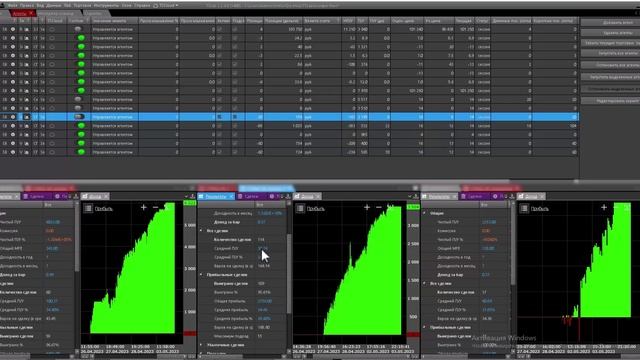Click the gear icon in left results panel header
This screenshot has width=640, height=360.
click(x=57, y=196)
